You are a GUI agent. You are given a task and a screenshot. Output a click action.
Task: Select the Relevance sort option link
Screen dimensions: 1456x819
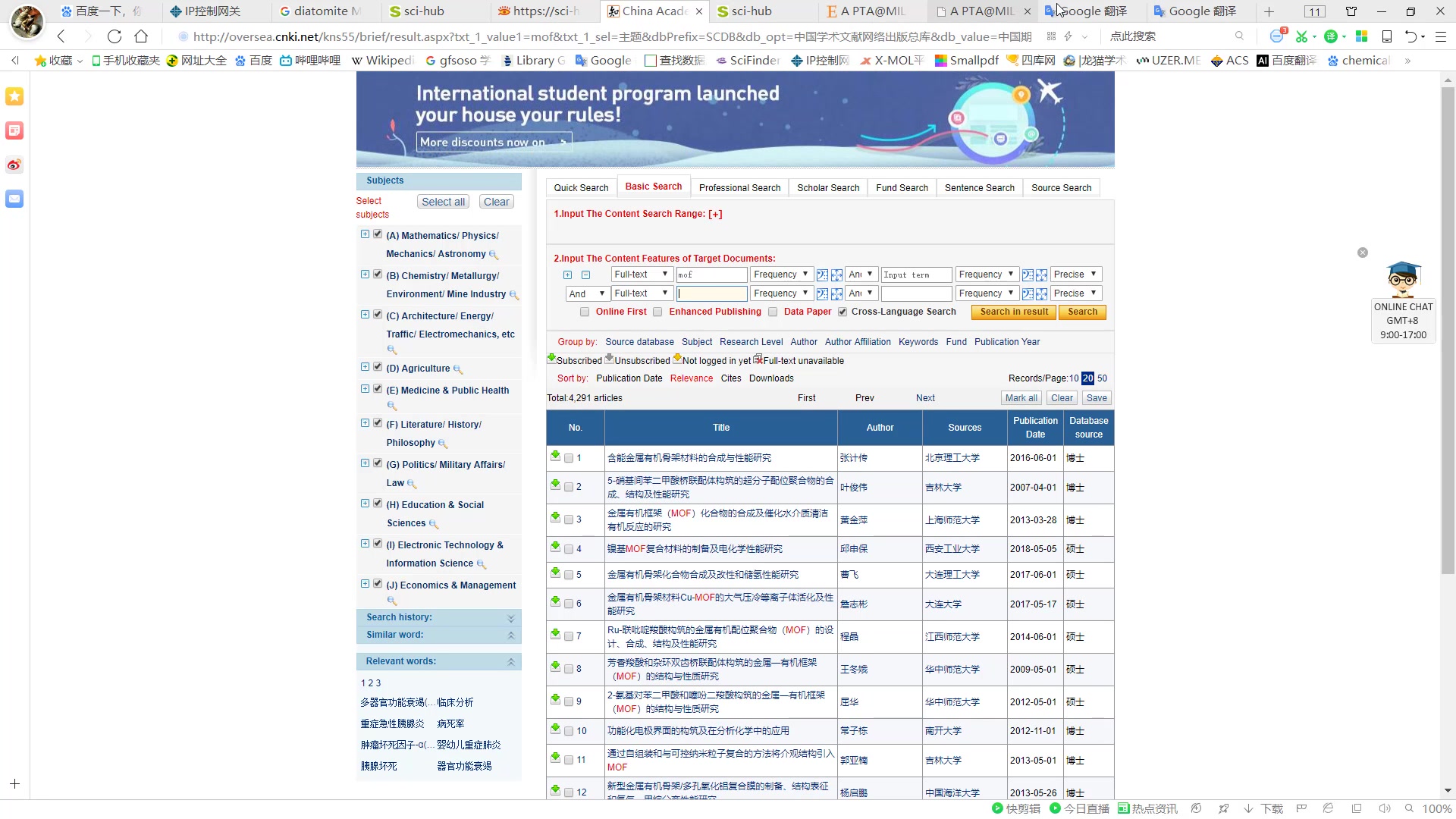pos(691,378)
